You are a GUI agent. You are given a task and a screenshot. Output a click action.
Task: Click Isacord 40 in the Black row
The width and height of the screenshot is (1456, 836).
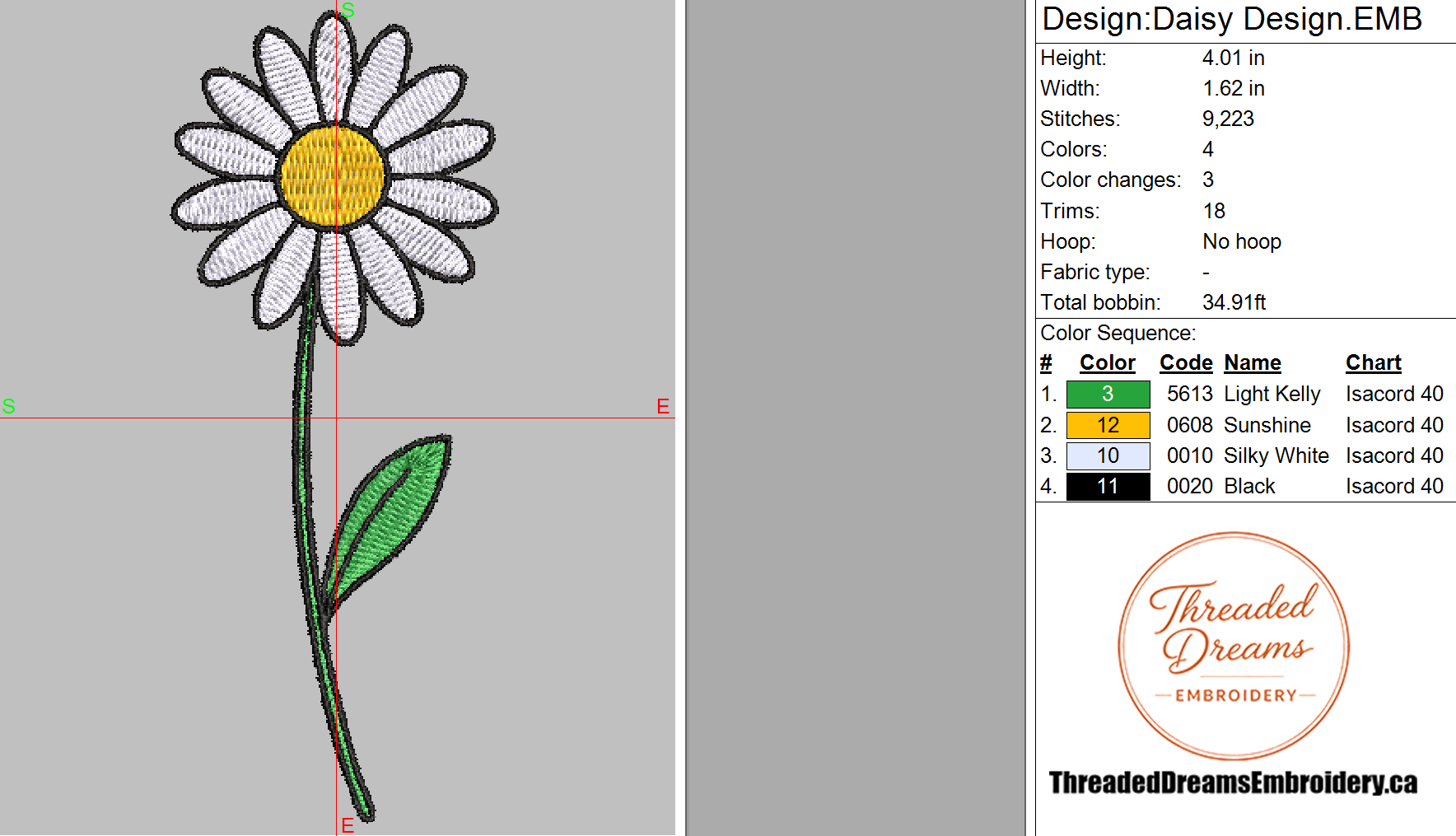[x=1394, y=486]
